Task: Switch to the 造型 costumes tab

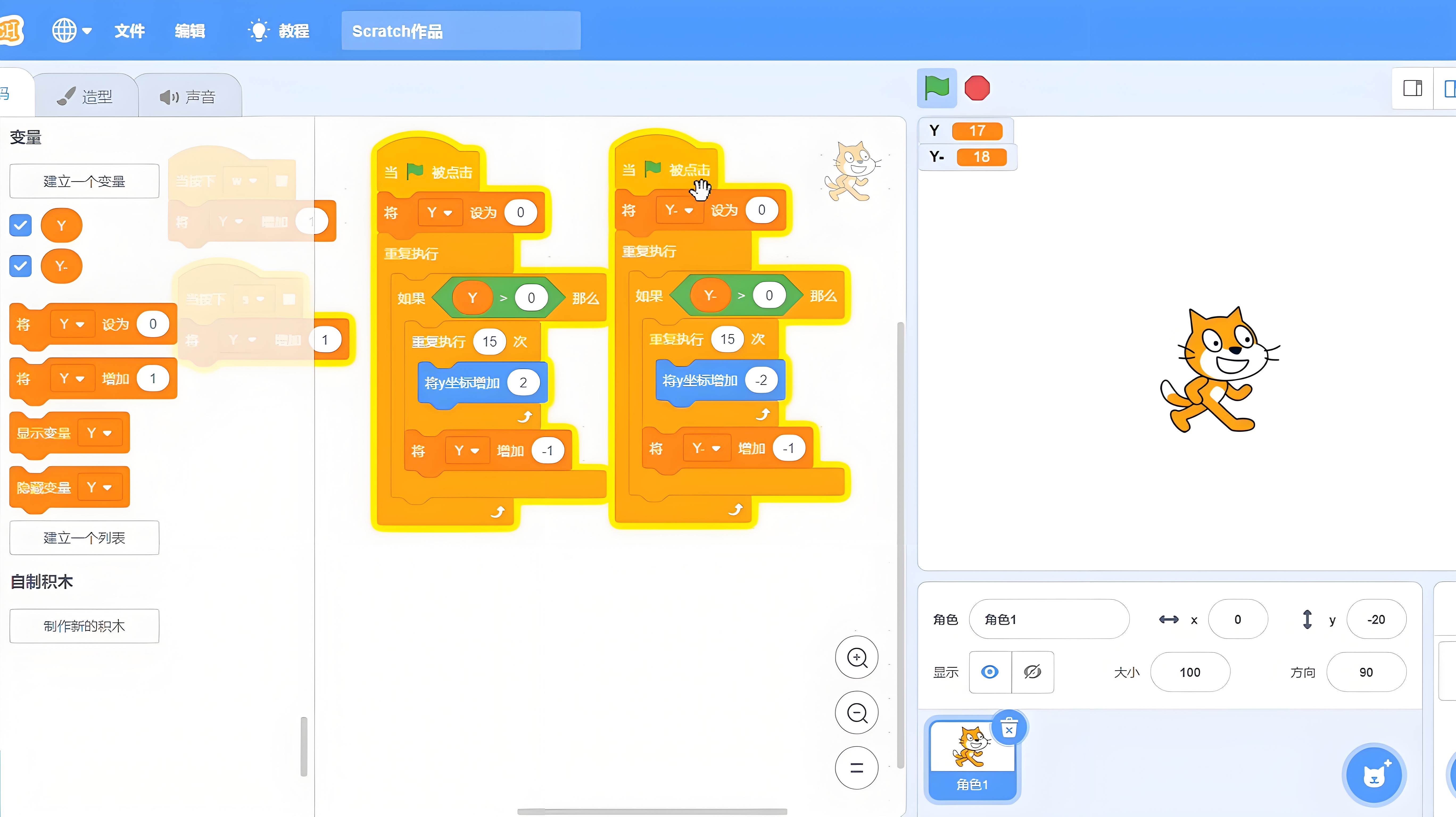Action: pos(86,97)
